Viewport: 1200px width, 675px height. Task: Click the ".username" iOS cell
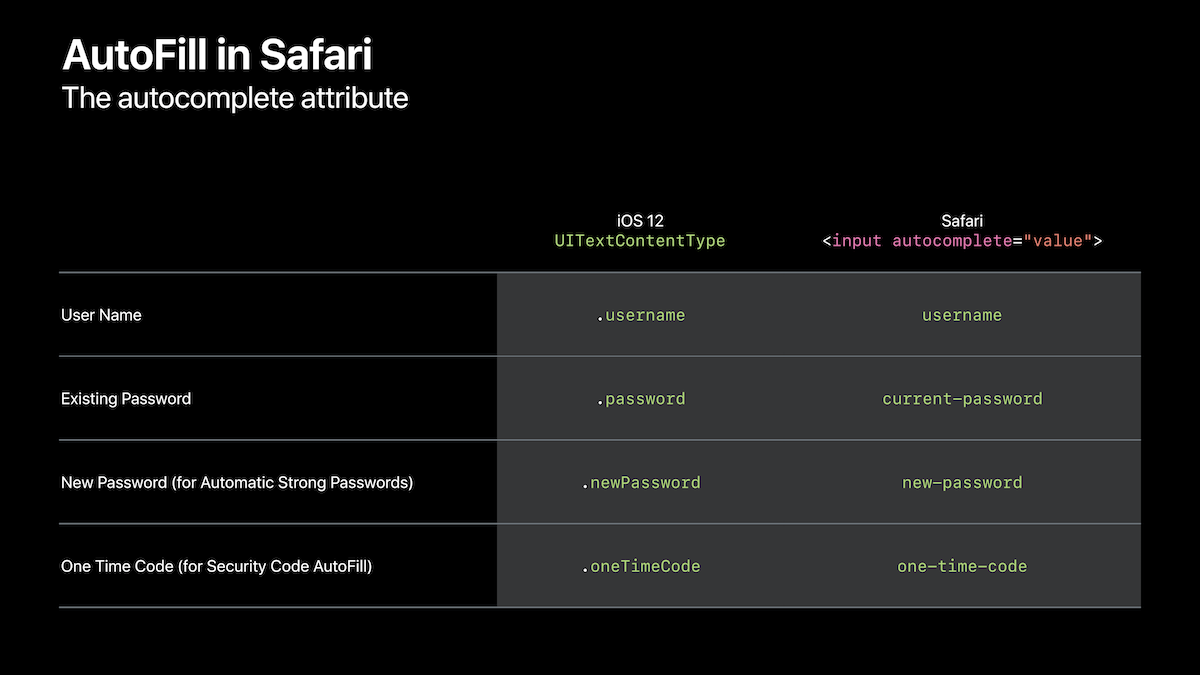(x=641, y=315)
